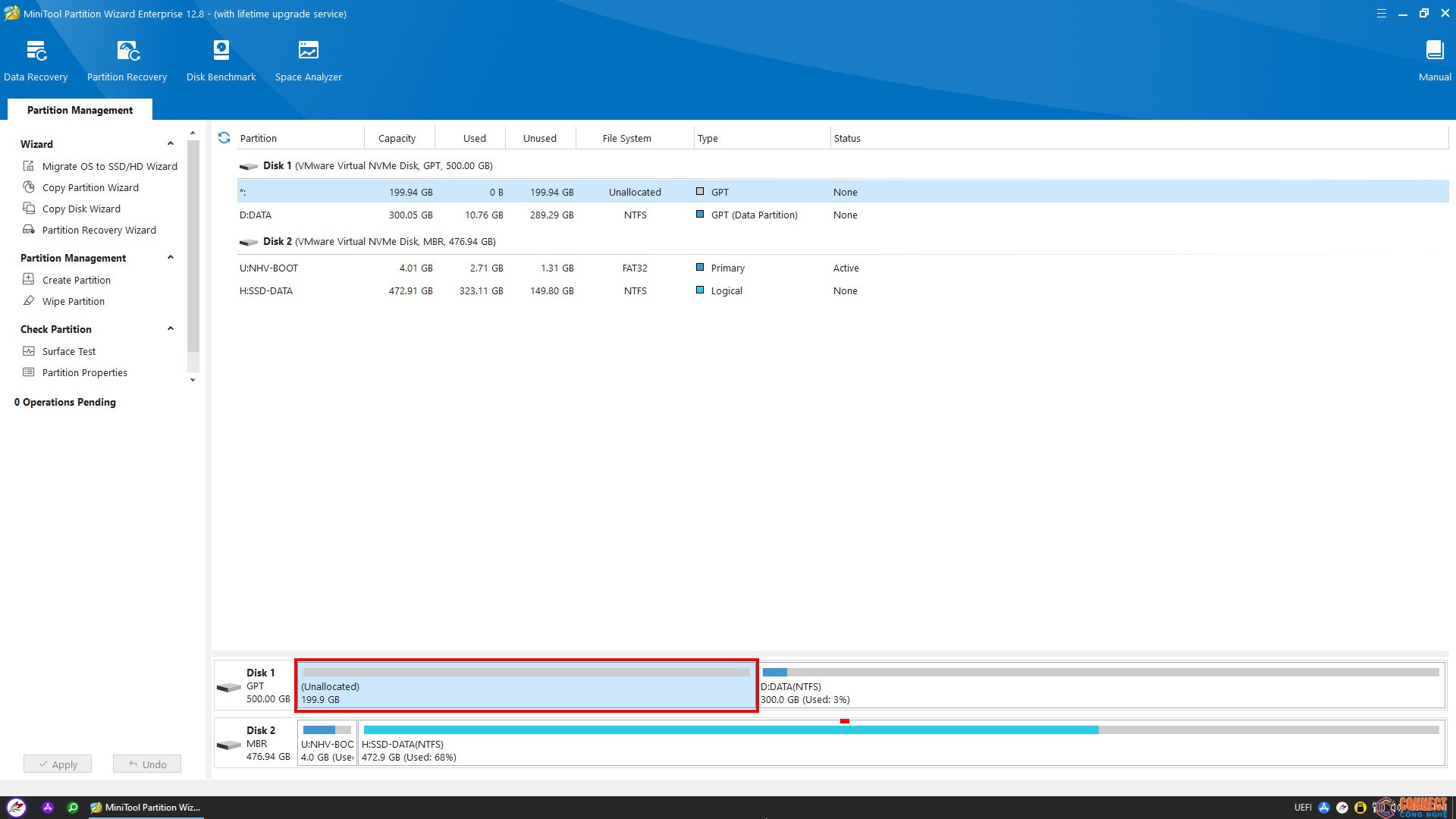Open the Copy Disk Wizard link
The height and width of the screenshot is (819, 1456).
click(x=81, y=209)
